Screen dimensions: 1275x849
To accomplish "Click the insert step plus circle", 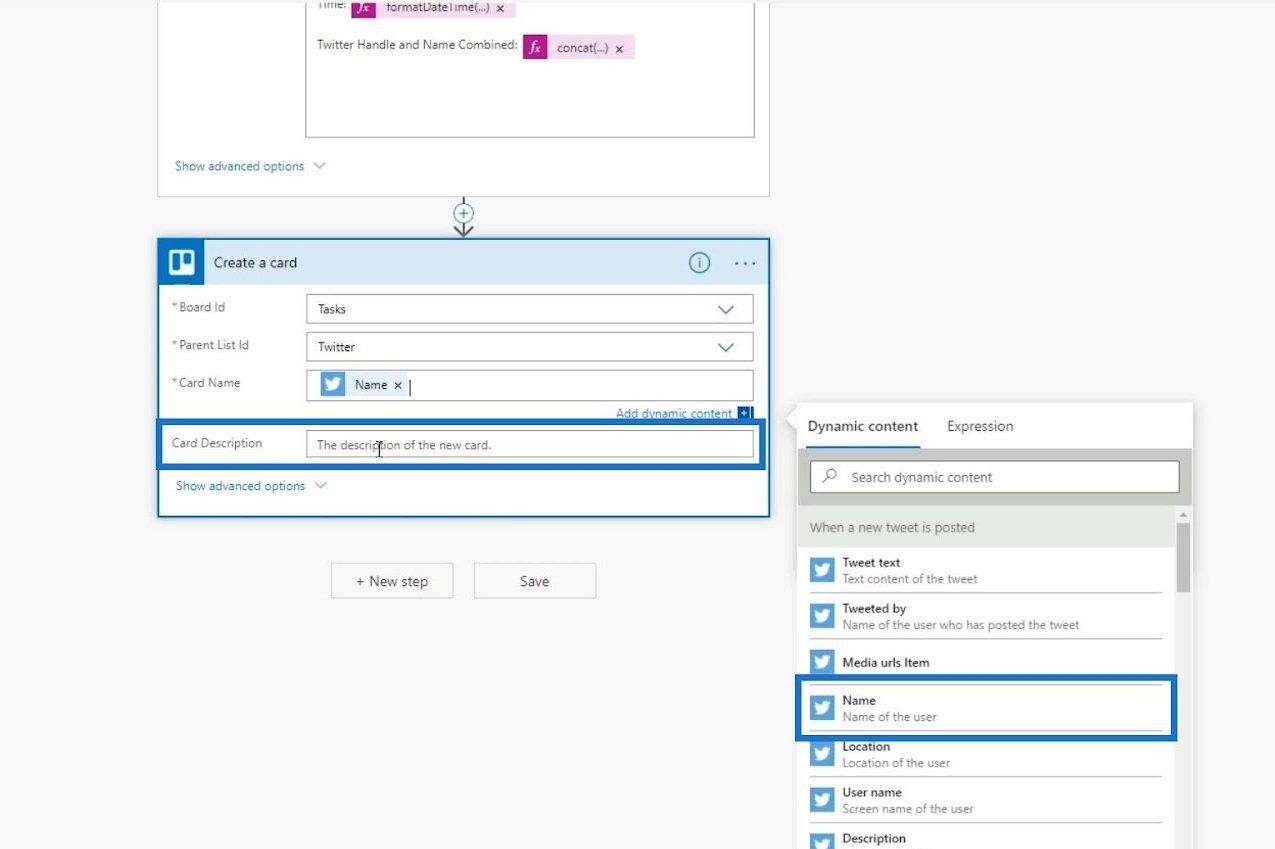I will (x=463, y=213).
